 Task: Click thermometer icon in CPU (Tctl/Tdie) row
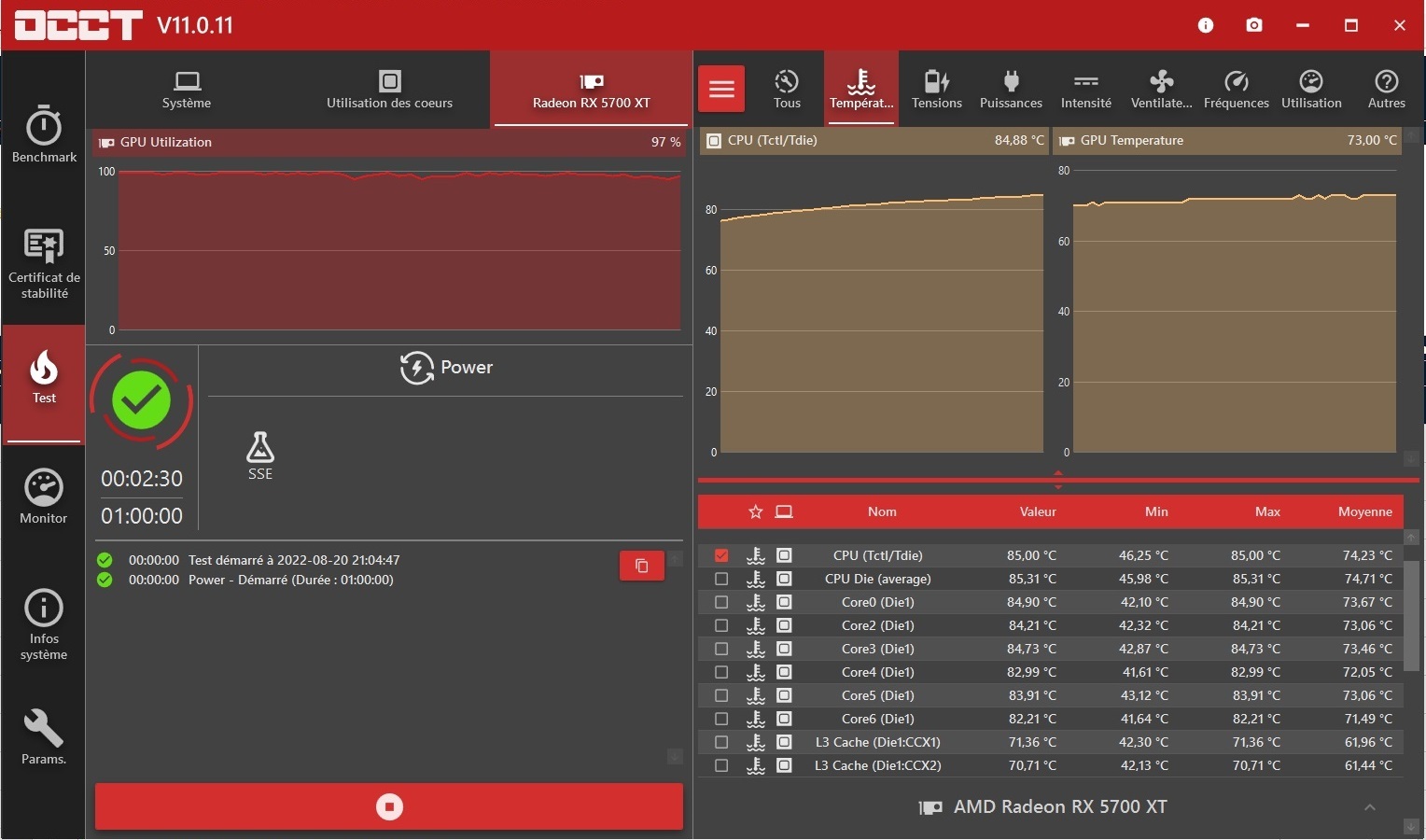[756, 555]
